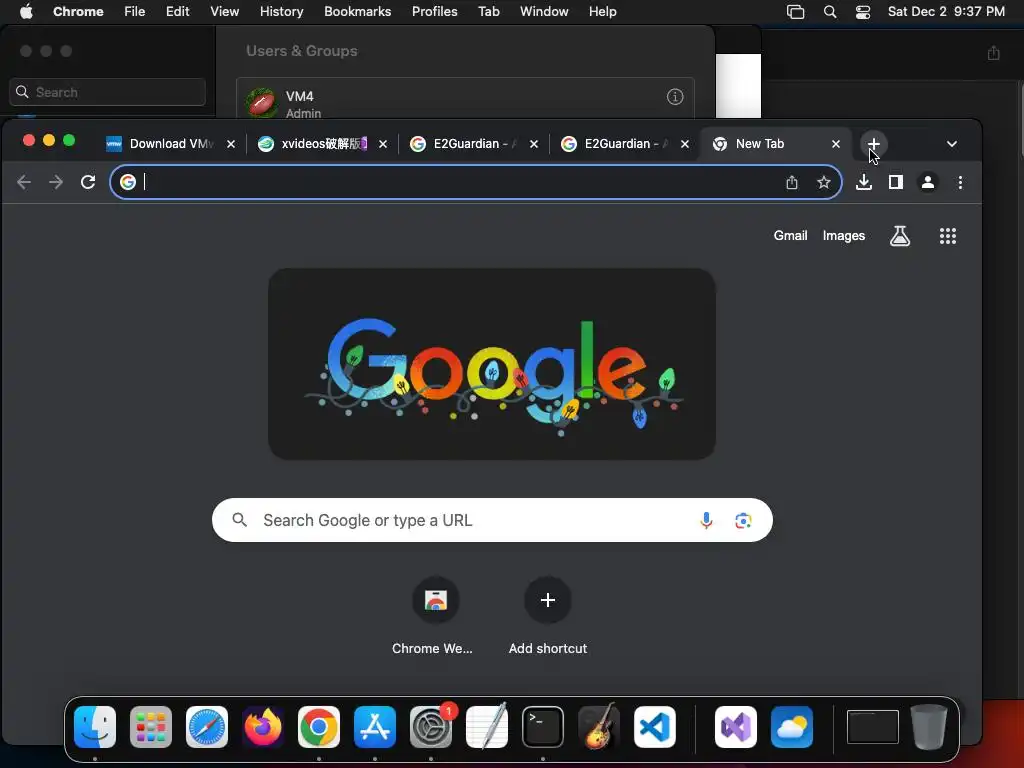Open the Window menu
This screenshot has height=768, width=1024.
coord(544,11)
